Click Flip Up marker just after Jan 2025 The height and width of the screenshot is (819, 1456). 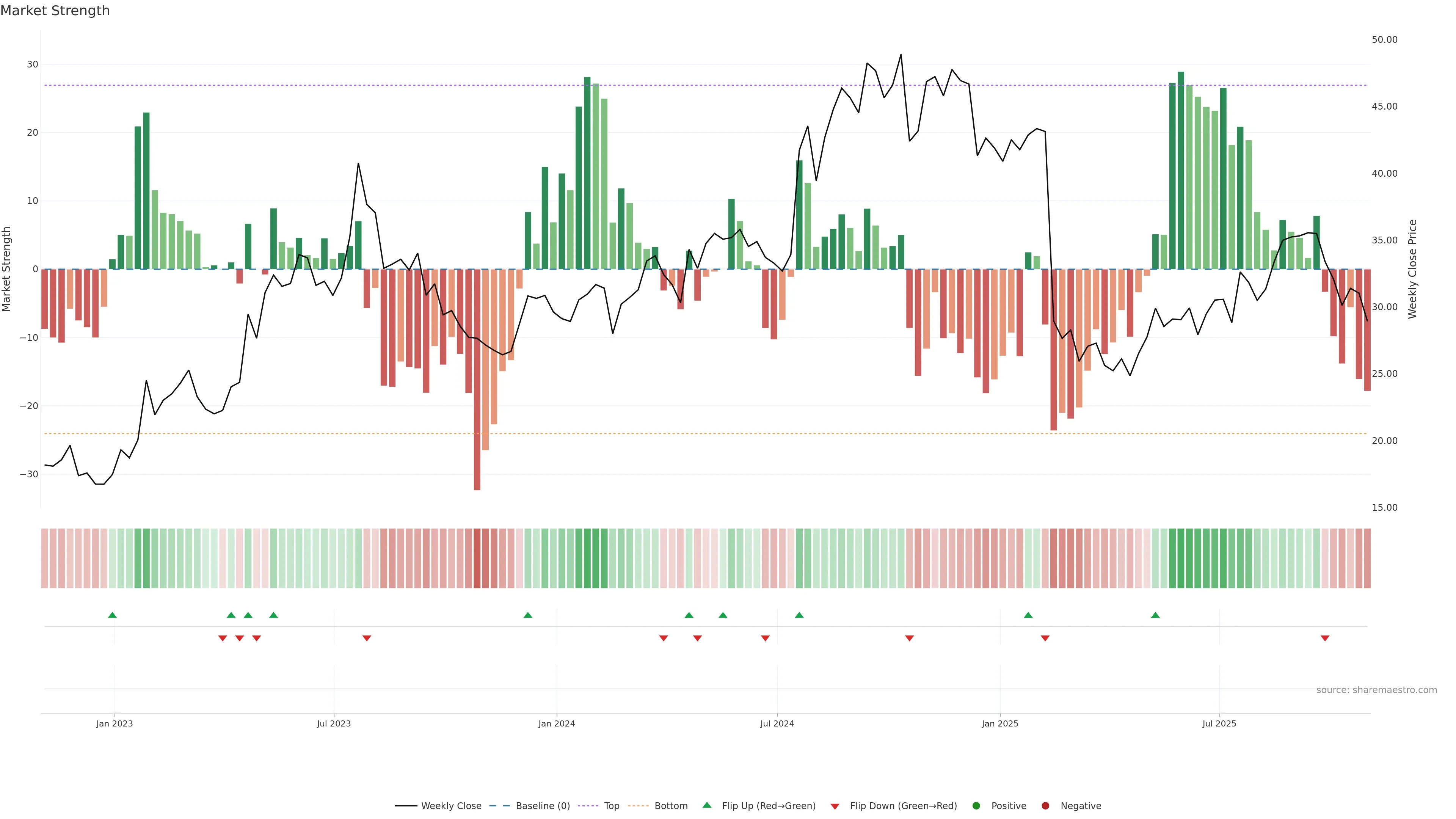[x=1028, y=615]
